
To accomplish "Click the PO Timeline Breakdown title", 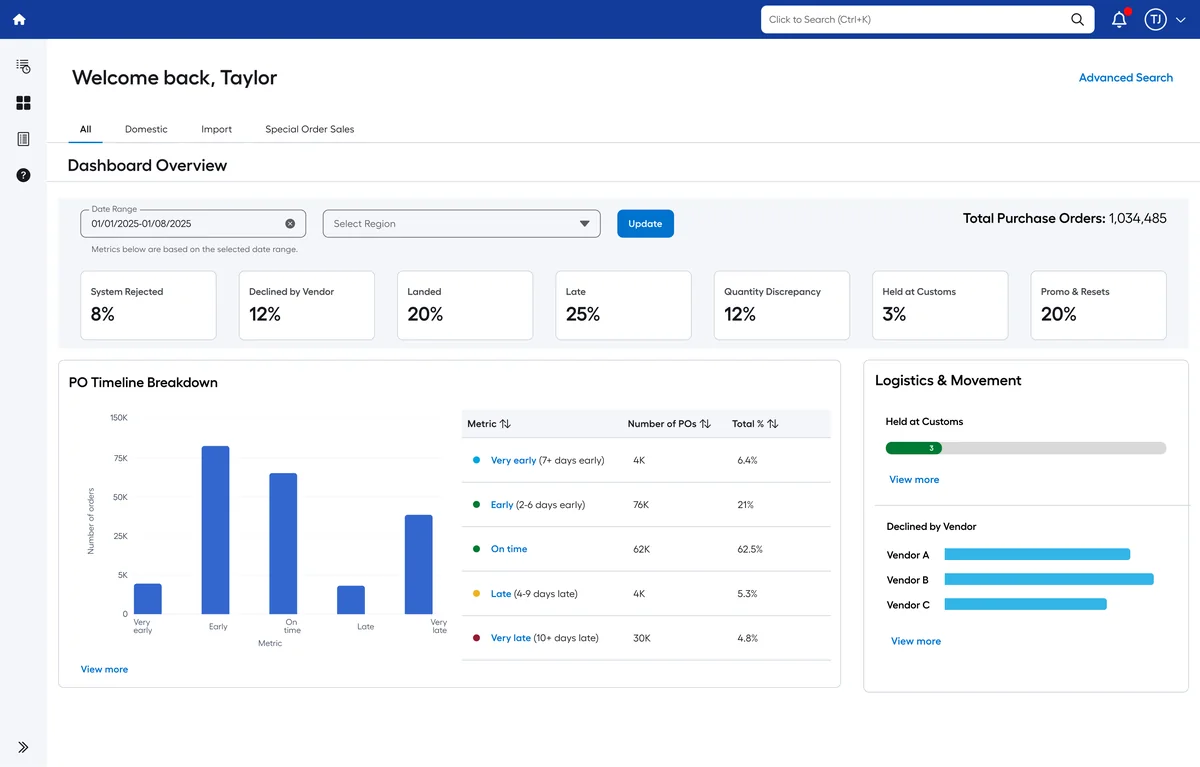I will click(143, 382).
